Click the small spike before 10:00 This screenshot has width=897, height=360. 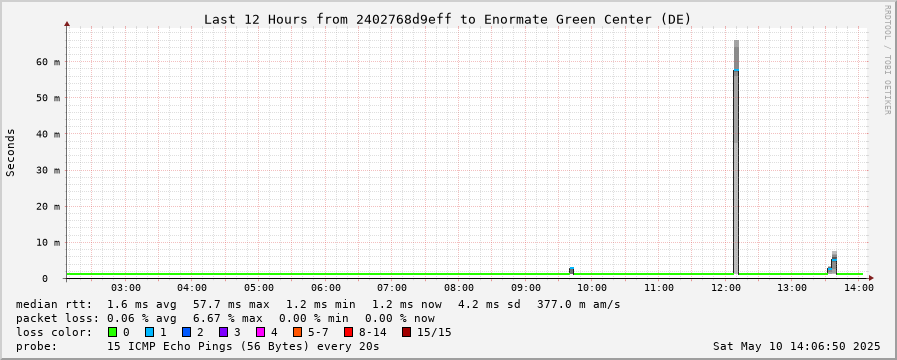571,271
